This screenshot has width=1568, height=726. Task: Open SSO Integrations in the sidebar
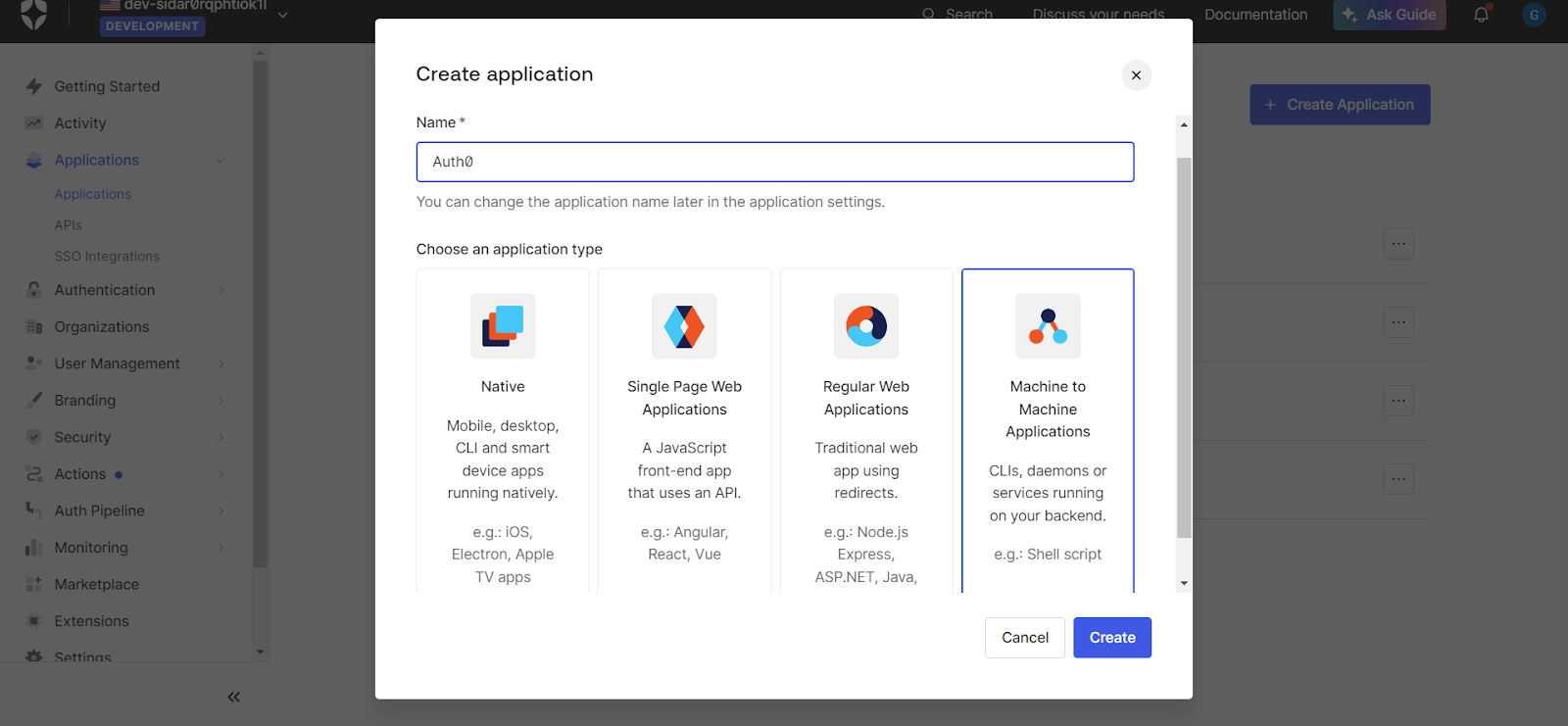(107, 257)
